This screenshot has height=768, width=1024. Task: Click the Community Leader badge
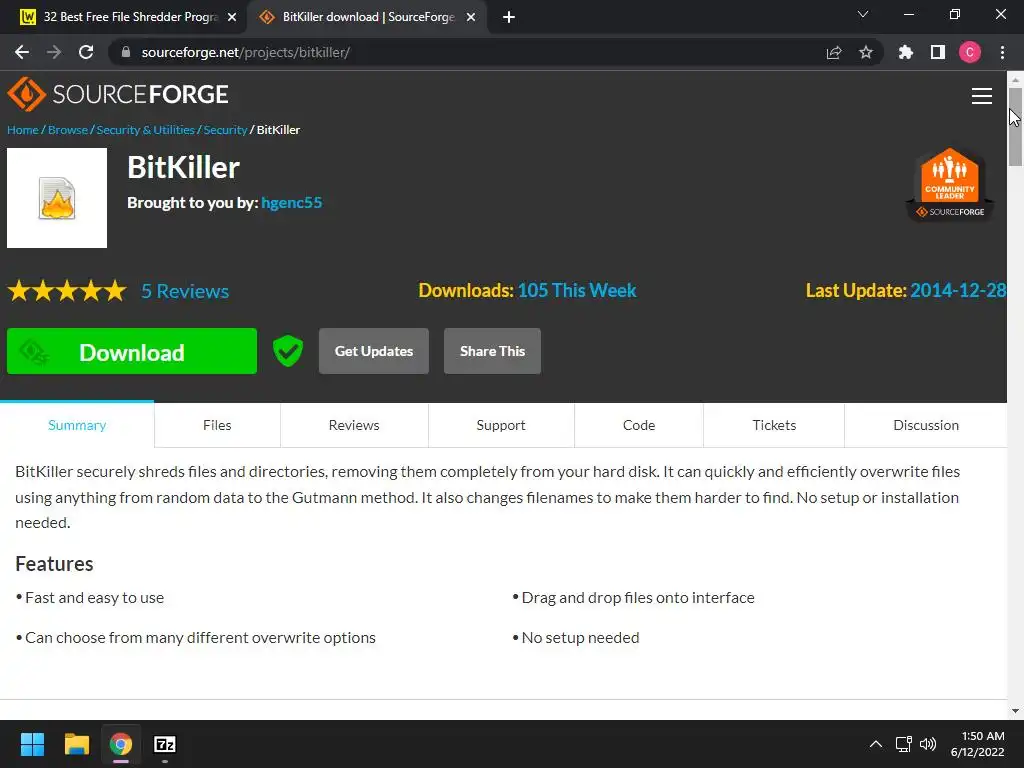950,185
